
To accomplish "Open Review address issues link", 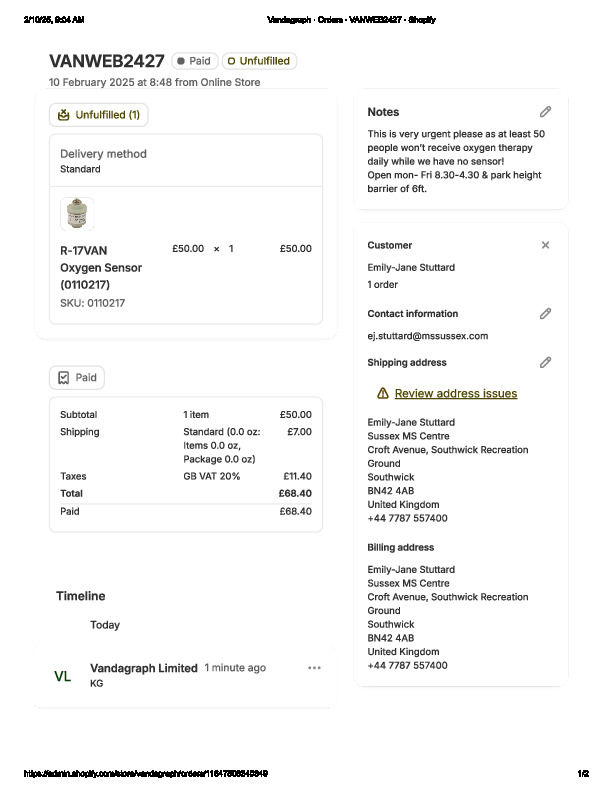I will 456,394.
